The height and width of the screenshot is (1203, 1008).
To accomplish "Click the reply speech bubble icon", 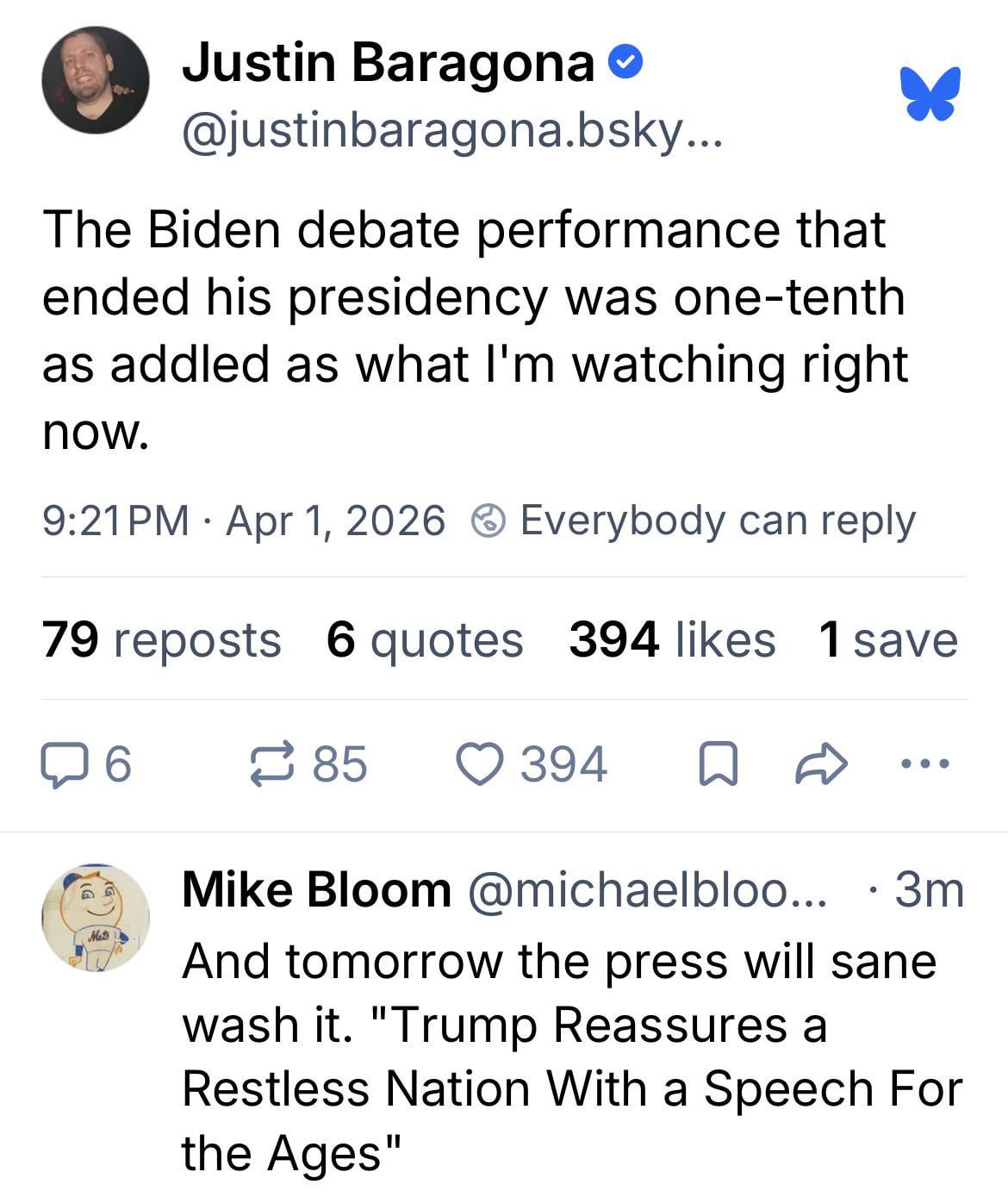I will [x=63, y=765].
